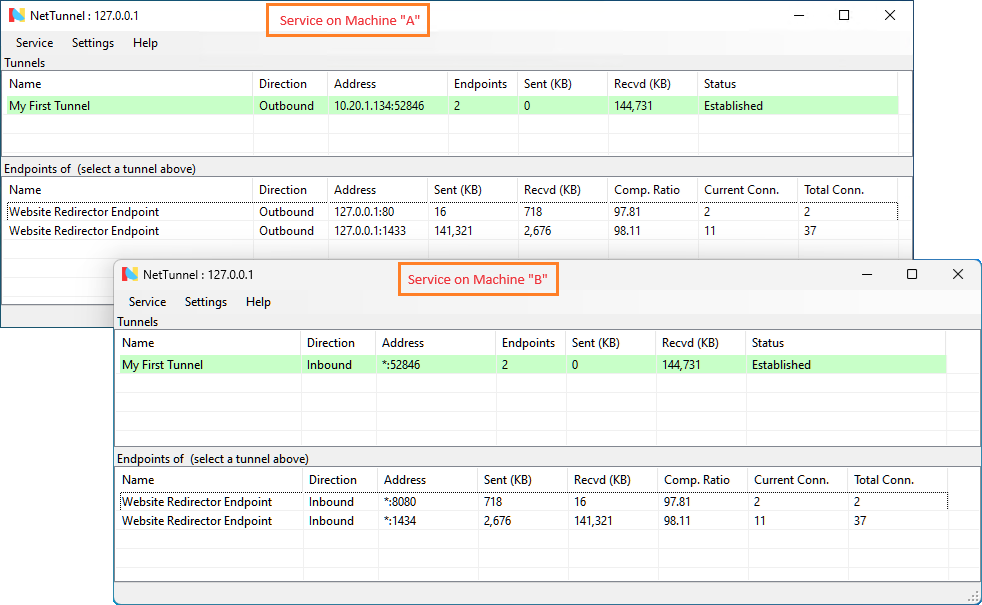The height and width of the screenshot is (605, 982).
Task: Click the Established status in the back window
Action: 733,106
